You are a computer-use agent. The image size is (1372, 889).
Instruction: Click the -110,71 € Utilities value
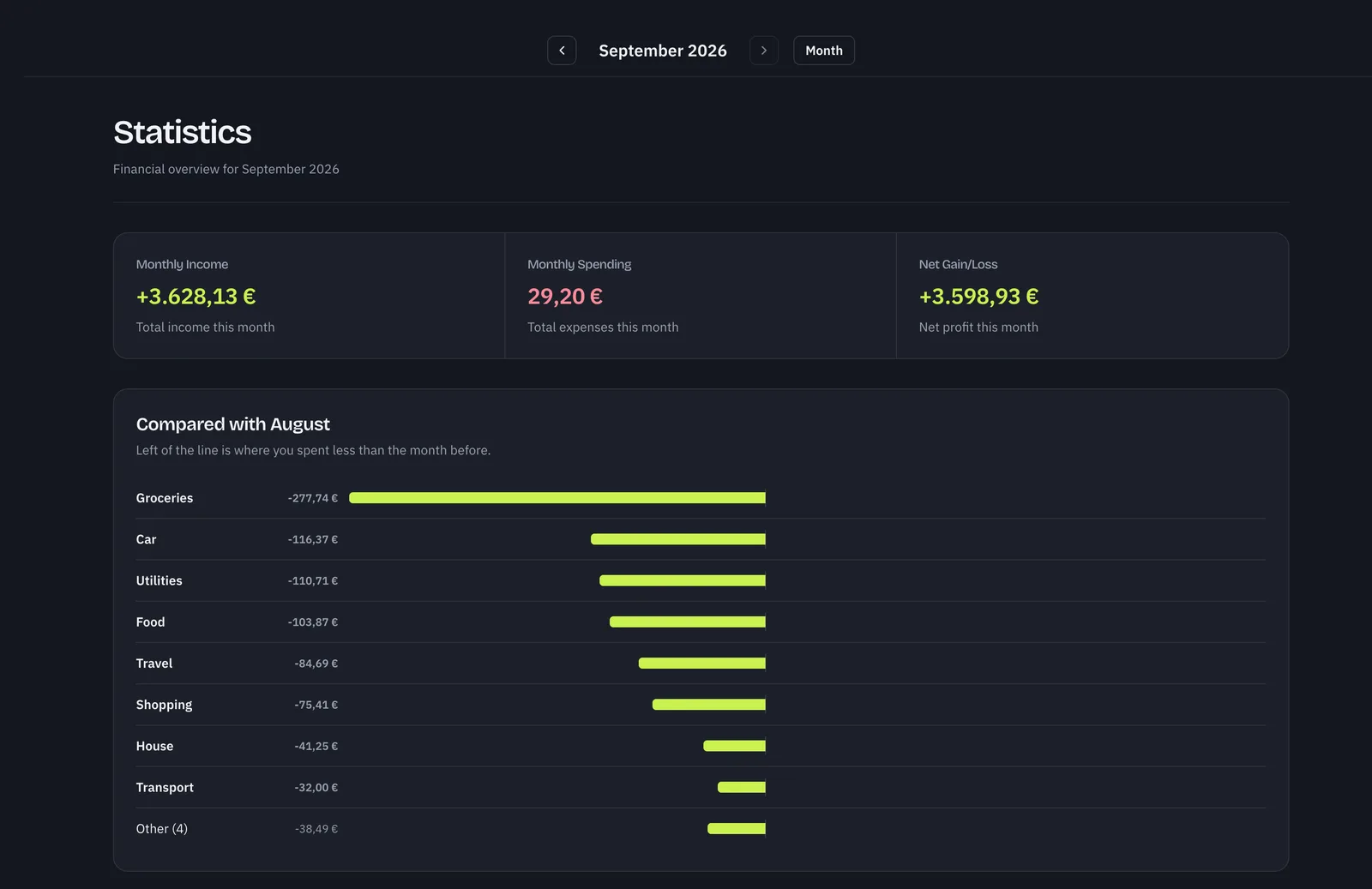point(312,580)
